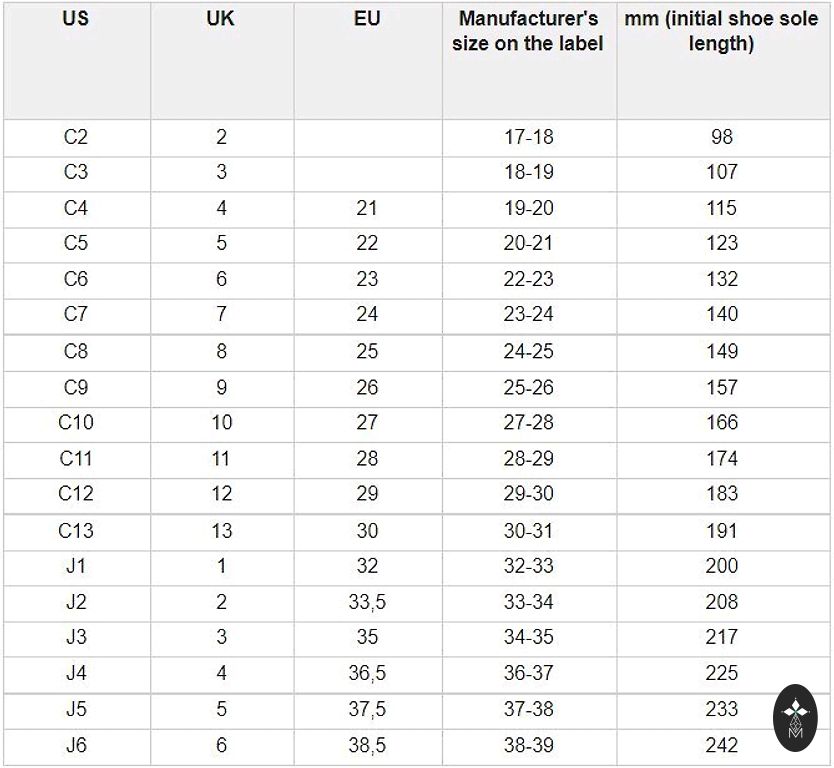Click the mm initial shoe sole length header
The height and width of the screenshot is (768, 834).
coord(722,31)
